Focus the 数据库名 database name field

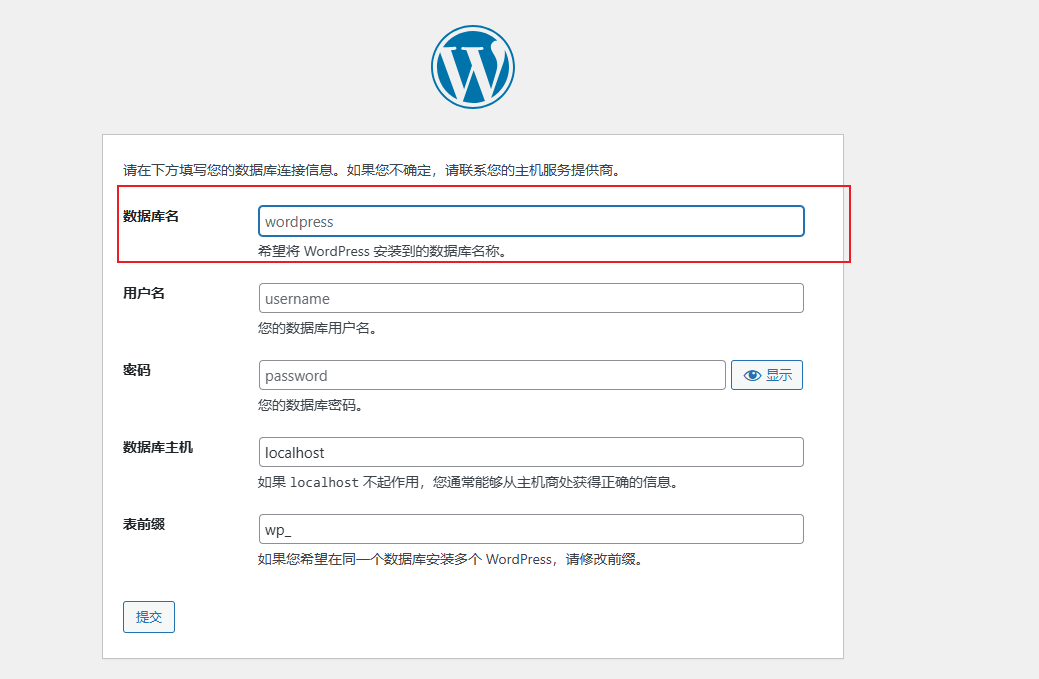point(531,221)
